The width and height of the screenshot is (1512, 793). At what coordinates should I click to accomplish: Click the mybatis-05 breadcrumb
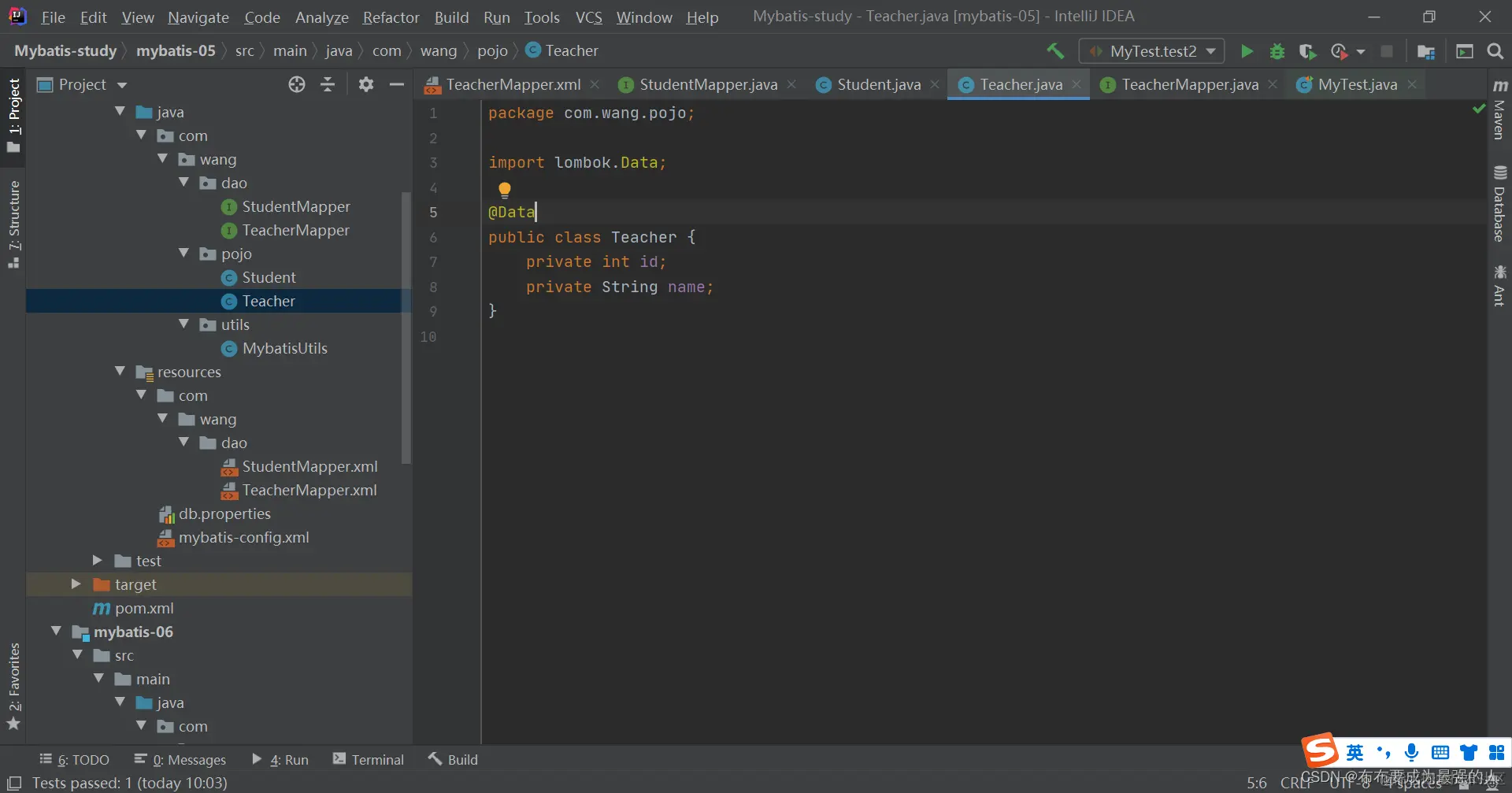tap(176, 51)
